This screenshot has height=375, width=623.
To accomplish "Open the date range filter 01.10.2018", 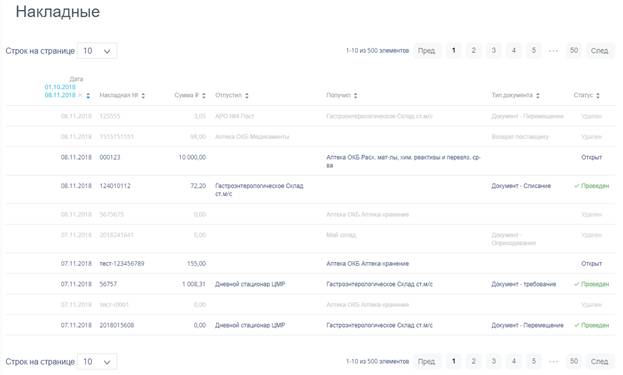I will pyautogui.click(x=60, y=87).
